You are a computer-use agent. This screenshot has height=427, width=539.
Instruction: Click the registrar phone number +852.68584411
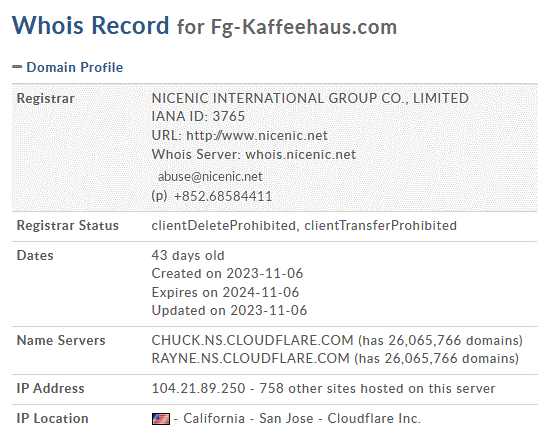click(x=223, y=196)
